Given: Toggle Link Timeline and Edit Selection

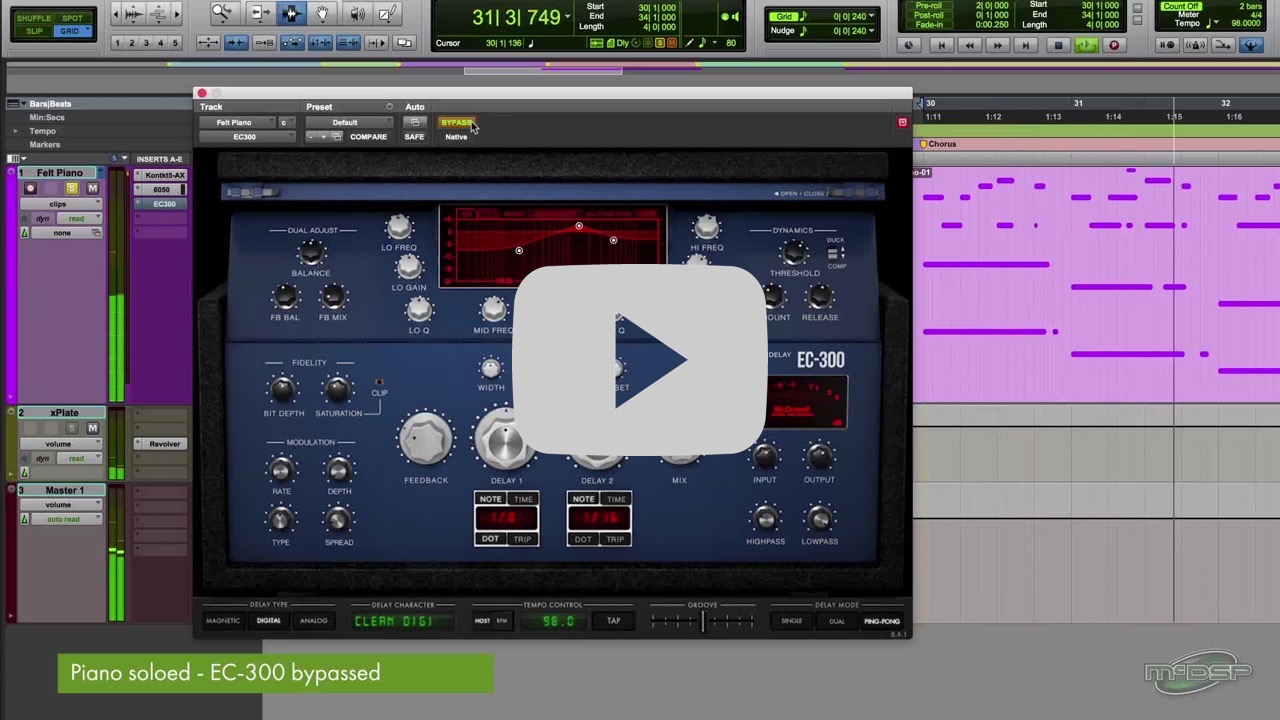Looking at the screenshot, I should point(320,42).
